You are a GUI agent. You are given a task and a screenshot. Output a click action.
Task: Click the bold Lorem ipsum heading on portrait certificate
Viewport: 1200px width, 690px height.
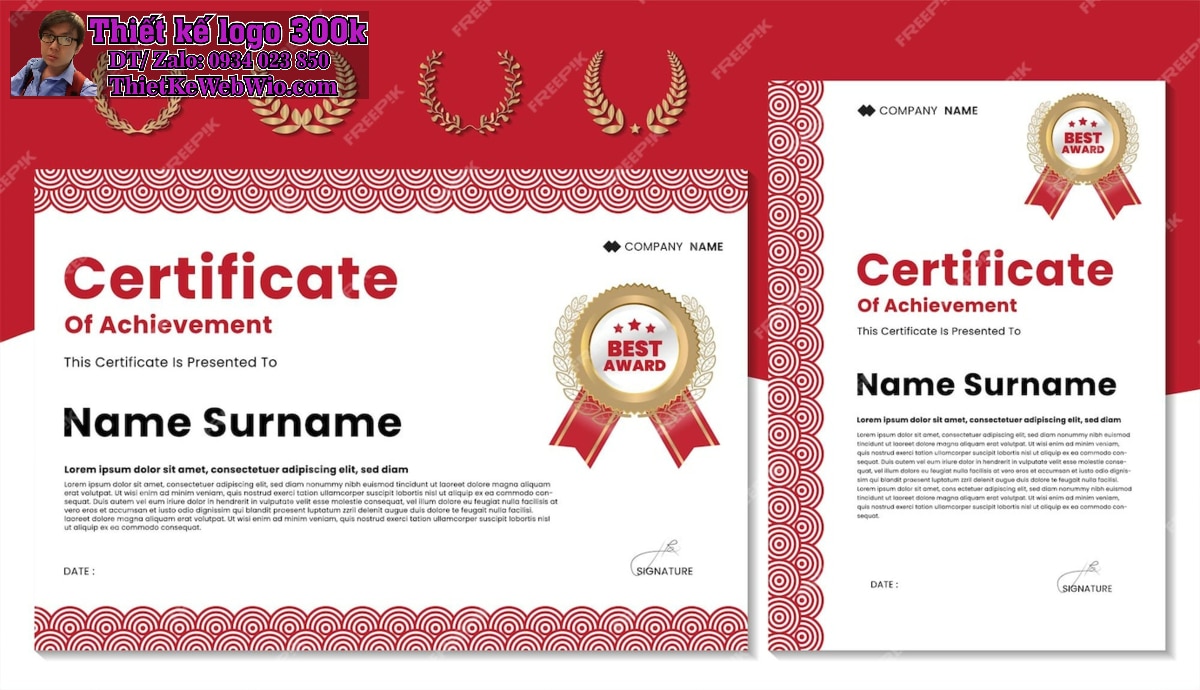click(x=988, y=420)
